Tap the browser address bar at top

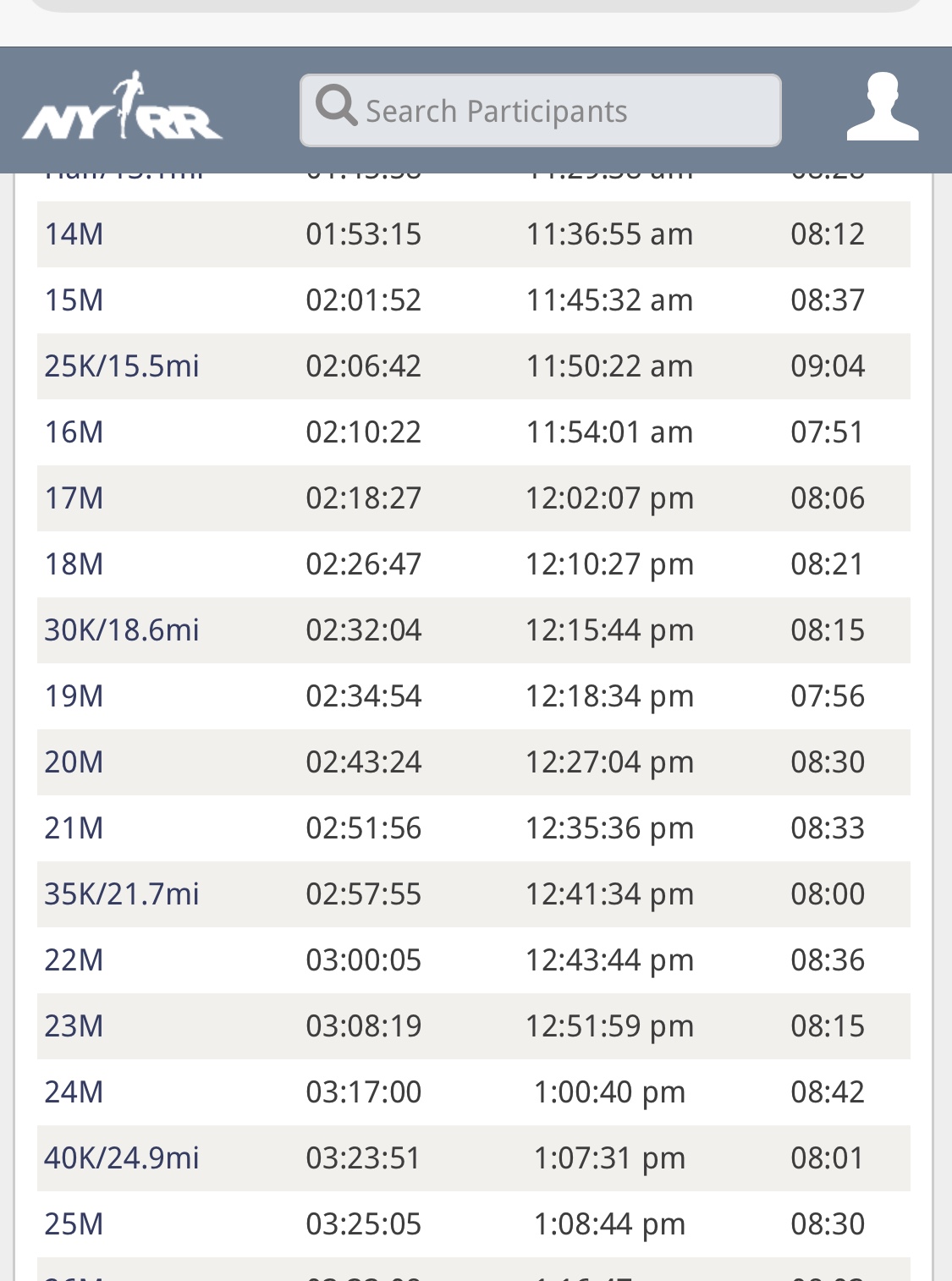coord(476,5)
